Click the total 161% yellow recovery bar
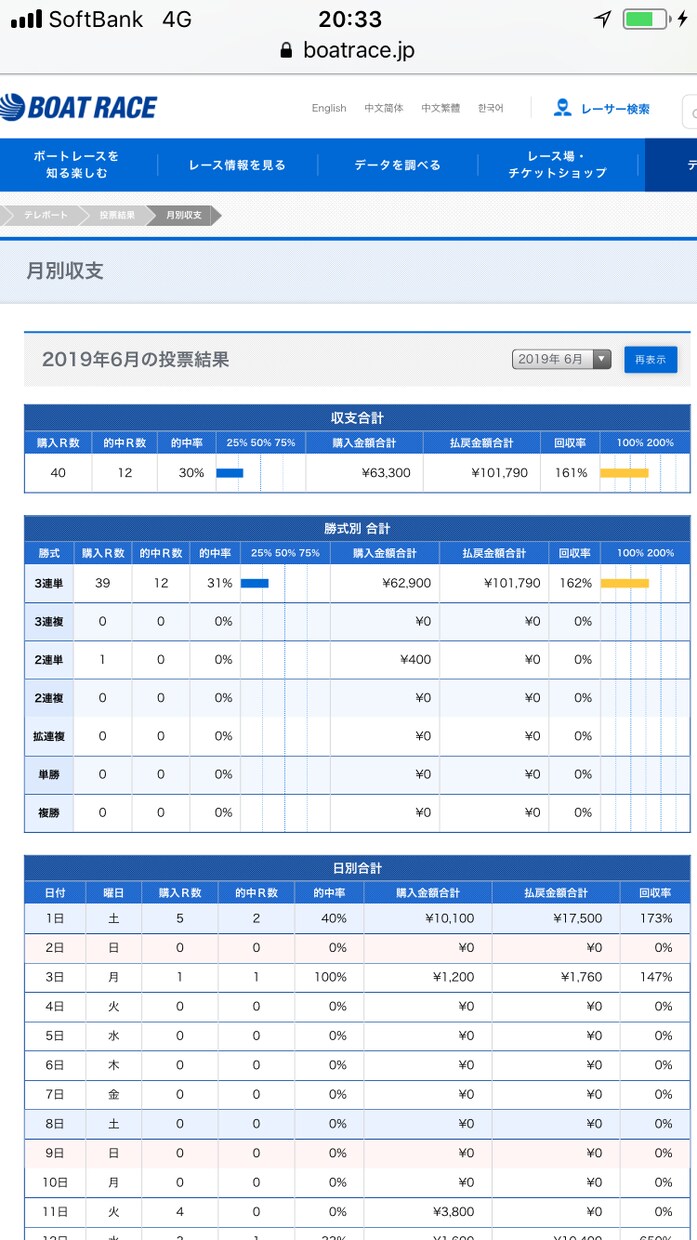The height and width of the screenshot is (1240, 697). (624, 473)
